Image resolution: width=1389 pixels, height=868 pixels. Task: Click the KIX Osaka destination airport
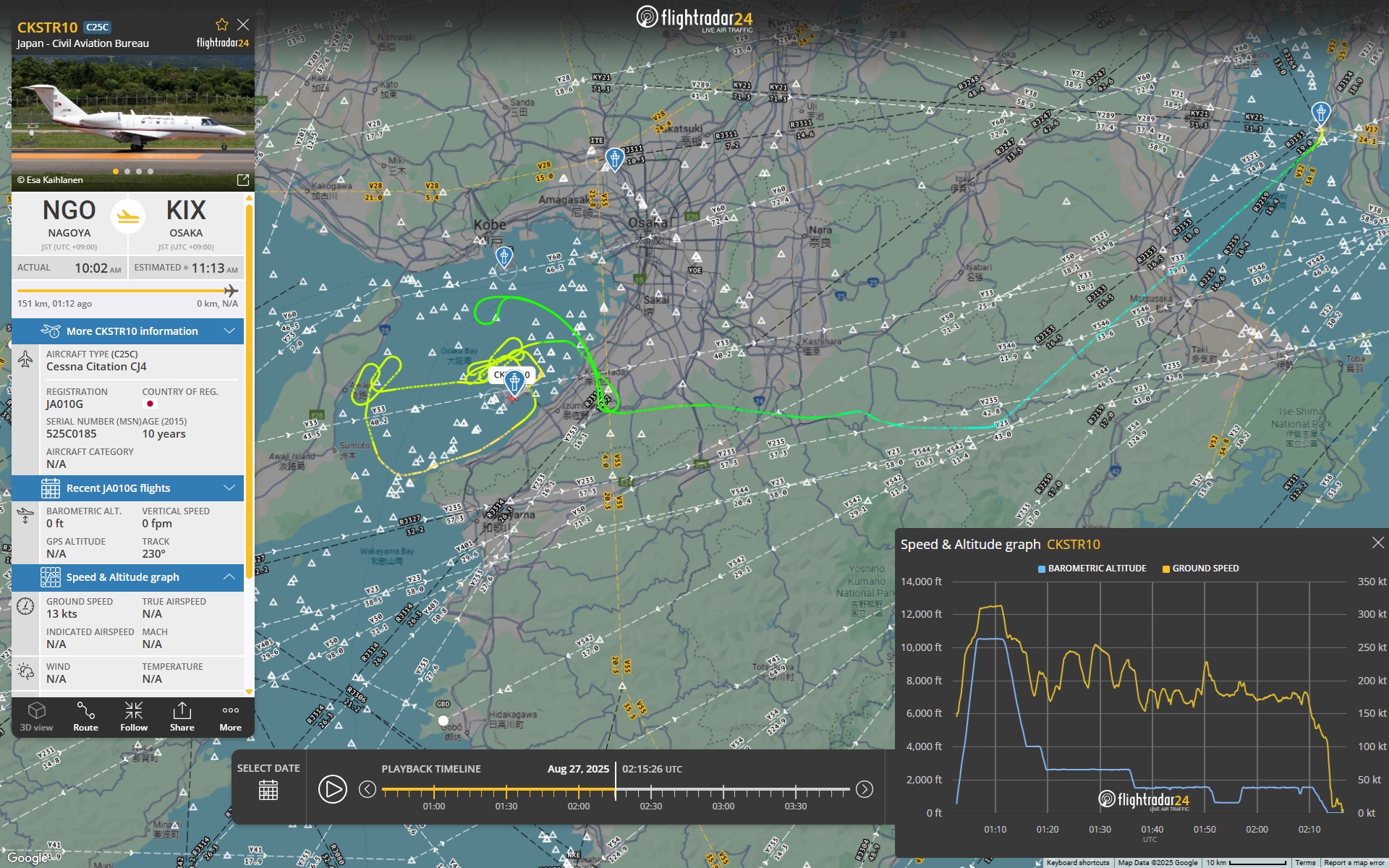pyautogui.click(x=186, y=219)
